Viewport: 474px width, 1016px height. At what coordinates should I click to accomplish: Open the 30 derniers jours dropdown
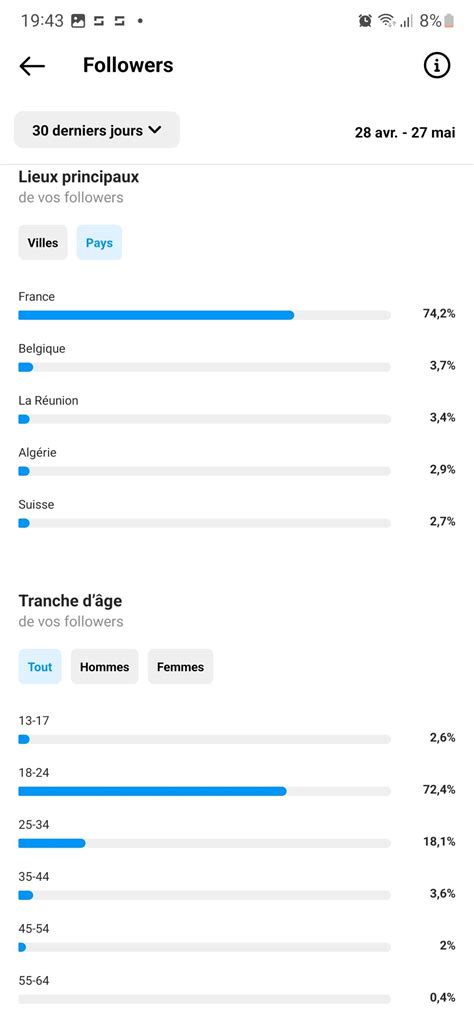97,130
